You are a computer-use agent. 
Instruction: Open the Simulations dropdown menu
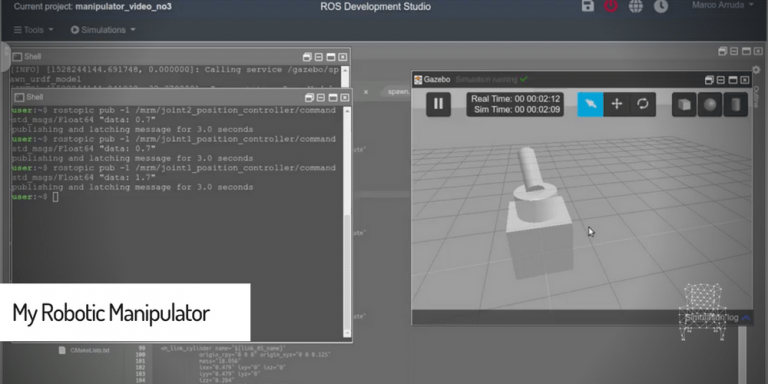pyautogui.click(x=103, y=30)
